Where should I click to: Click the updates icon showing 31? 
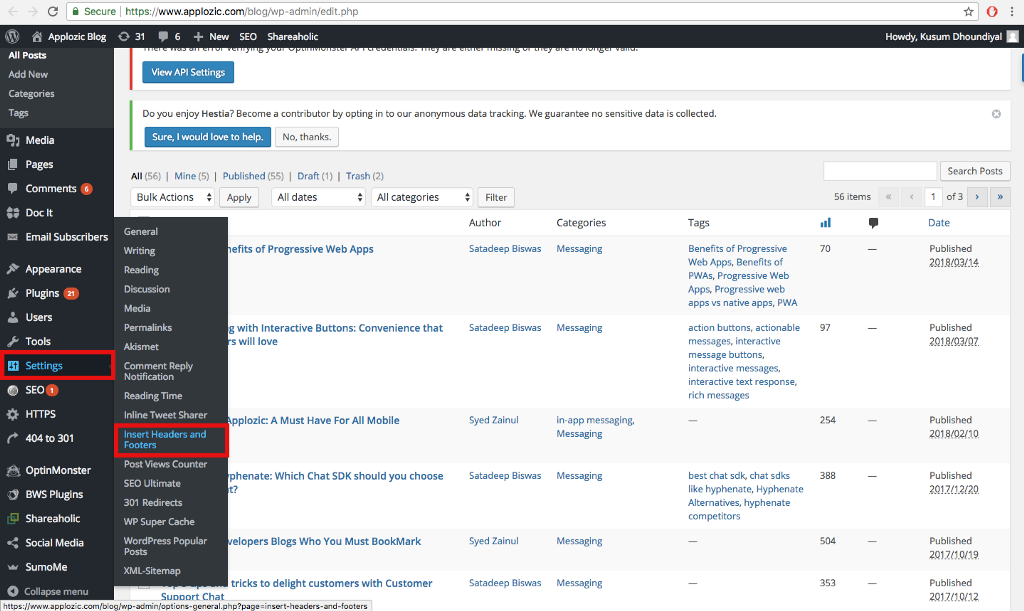click(x=131, y=36)
